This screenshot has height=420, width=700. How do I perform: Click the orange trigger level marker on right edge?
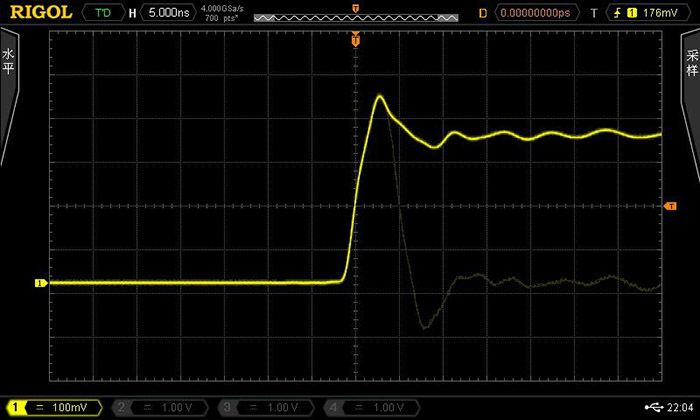click(671, 206)
